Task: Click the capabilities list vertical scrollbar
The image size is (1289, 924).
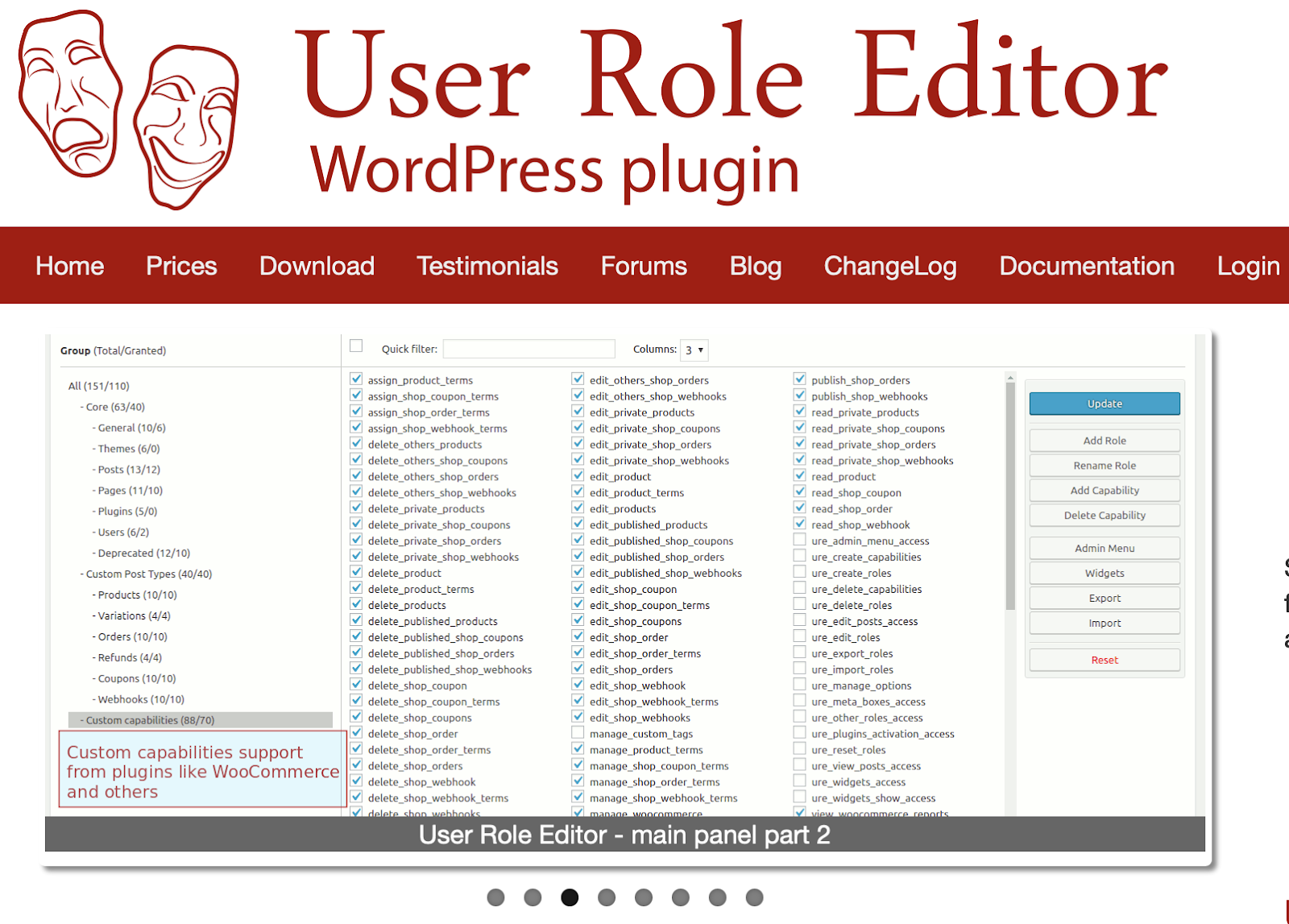Action: pyautogui.click(x=1010, y=495)
